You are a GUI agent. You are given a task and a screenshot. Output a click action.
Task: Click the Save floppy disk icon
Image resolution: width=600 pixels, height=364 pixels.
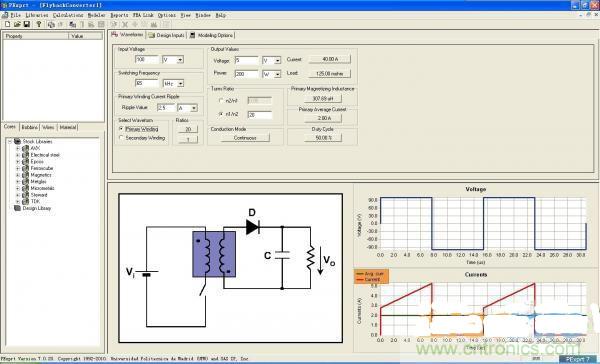tap(27, 24)
